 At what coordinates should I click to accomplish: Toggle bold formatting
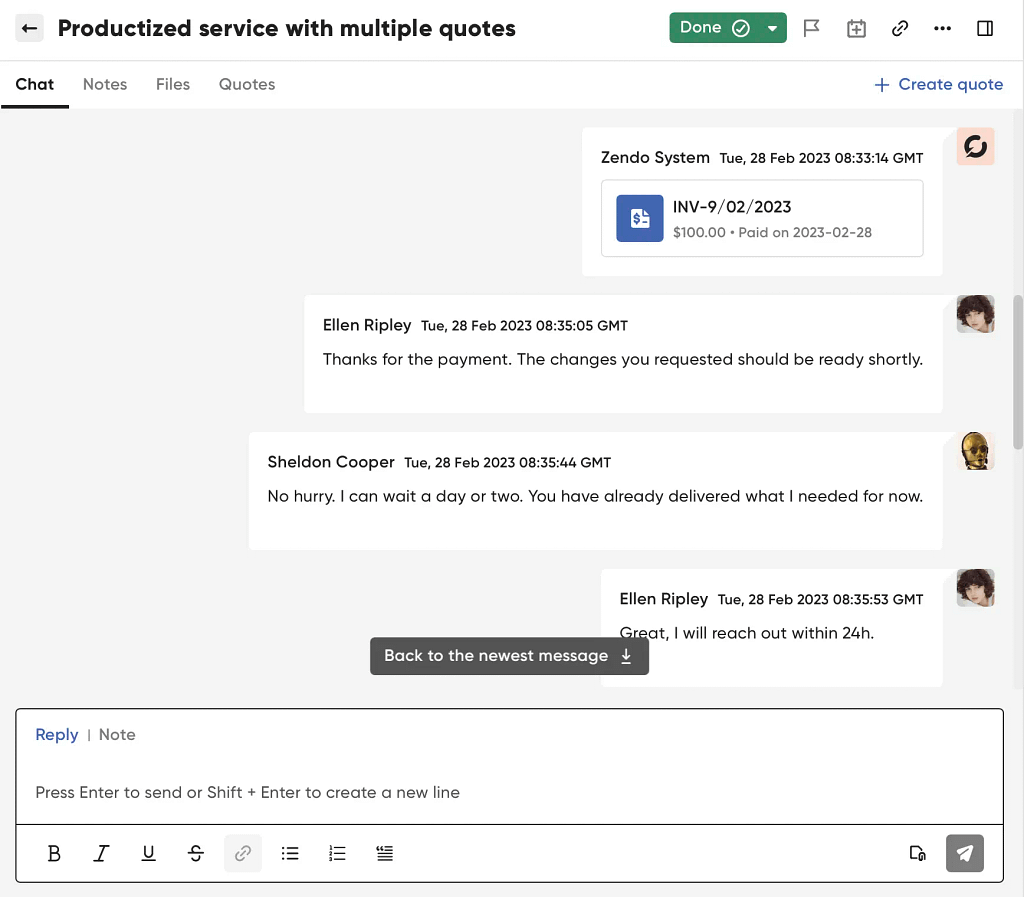pos(54,853)
